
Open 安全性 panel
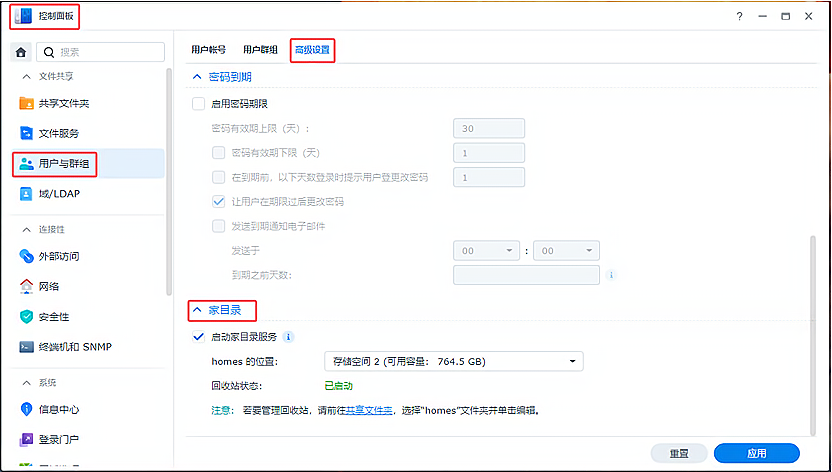click(x=53, y=317)
